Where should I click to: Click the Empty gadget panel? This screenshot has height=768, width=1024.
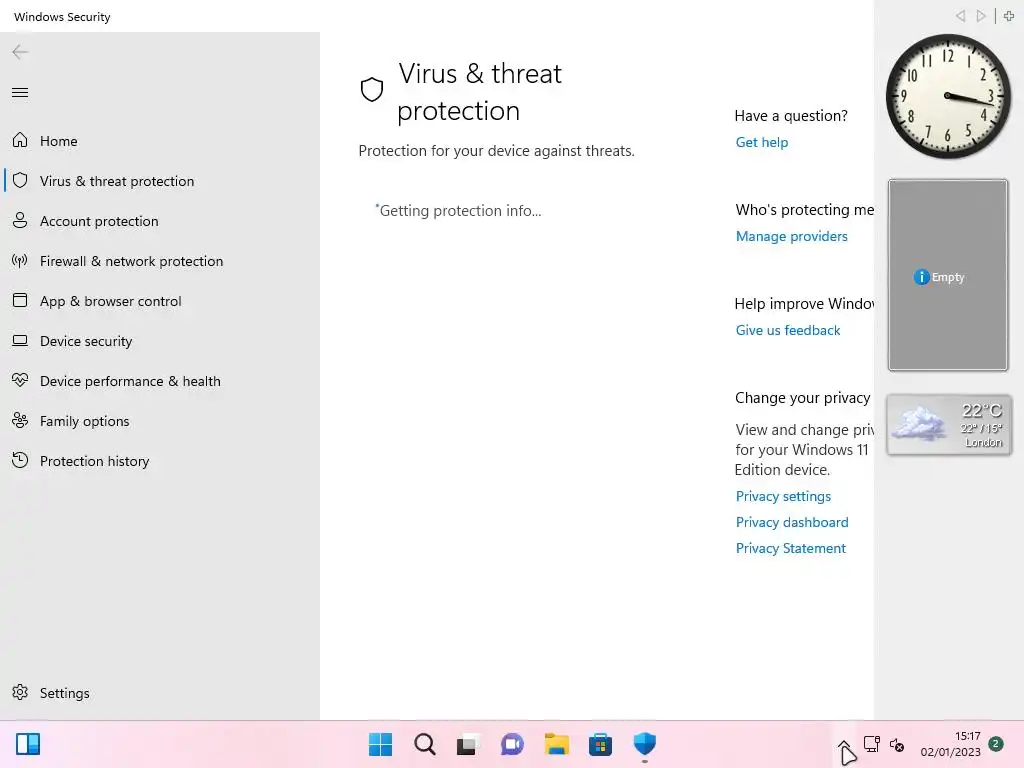point(948,275)
